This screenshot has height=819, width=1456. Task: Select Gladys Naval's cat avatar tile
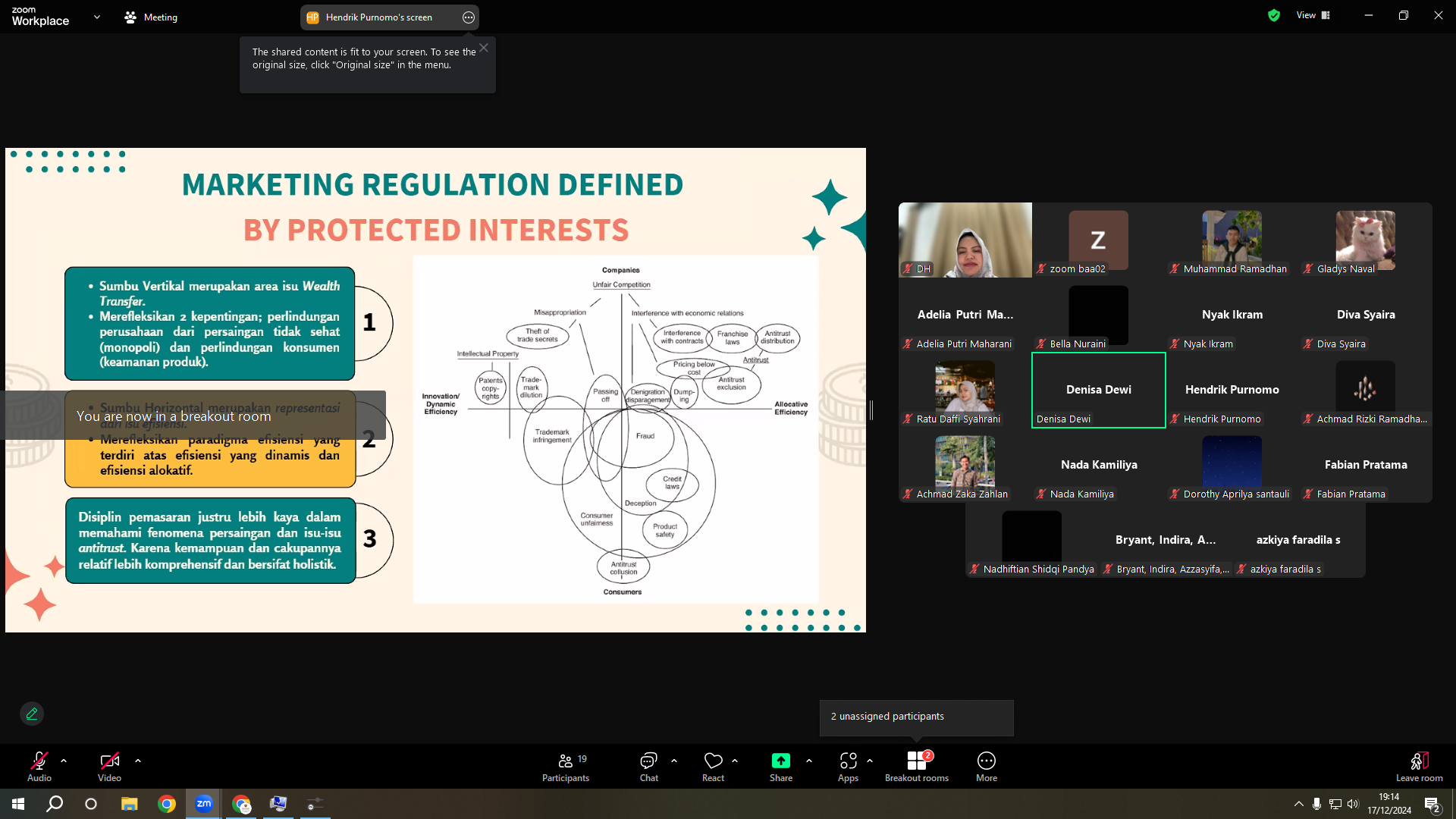[x=1366, y=240]
